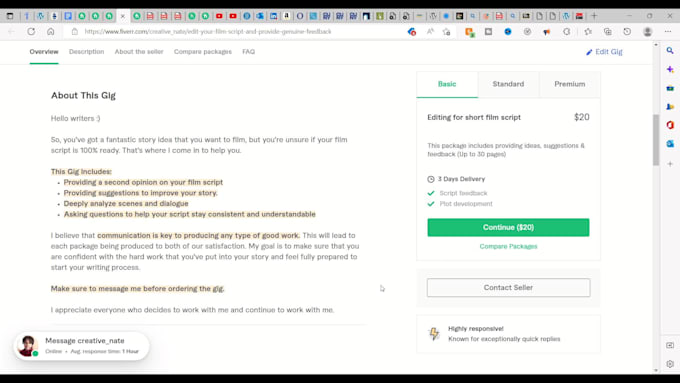This screenshot has height=383, width=680.
Task: Open the browser Collections panel
Action: (x=608, y=32)
